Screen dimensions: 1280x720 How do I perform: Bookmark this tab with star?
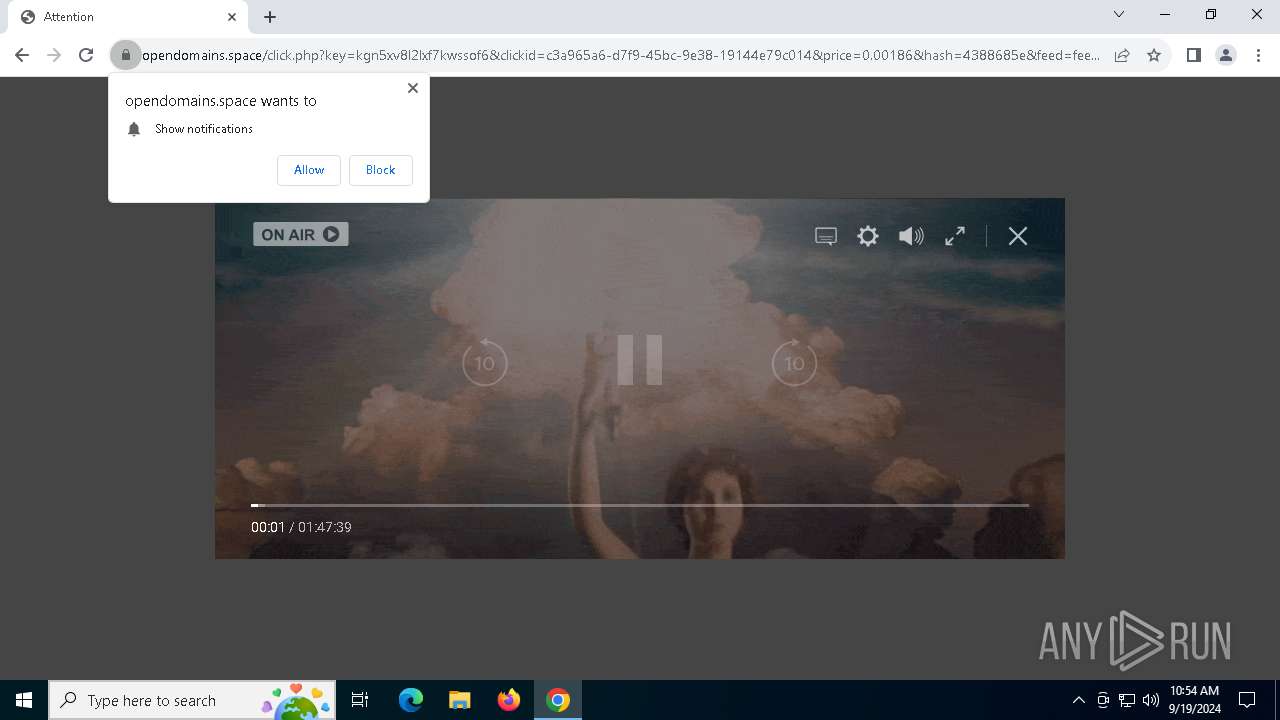pyautogui.click(x=1154, y=55)
